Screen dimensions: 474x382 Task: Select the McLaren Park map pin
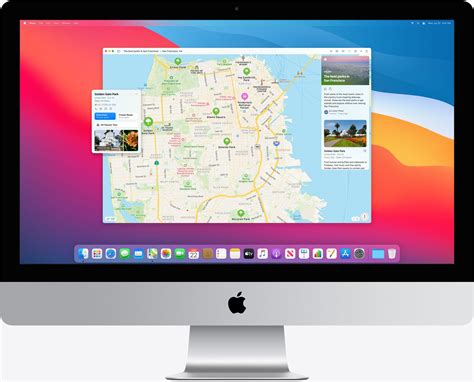pos(241,213)
